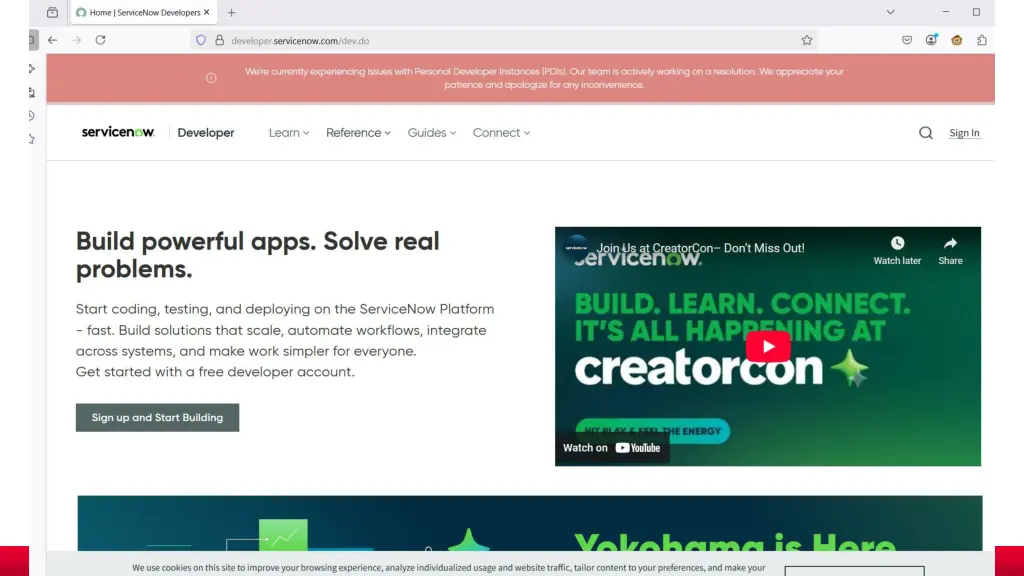Viewport: 1024px width, 576px height.
Task: Expand the Learn menu
Action: pyautogui.click(x=289, y=133)
